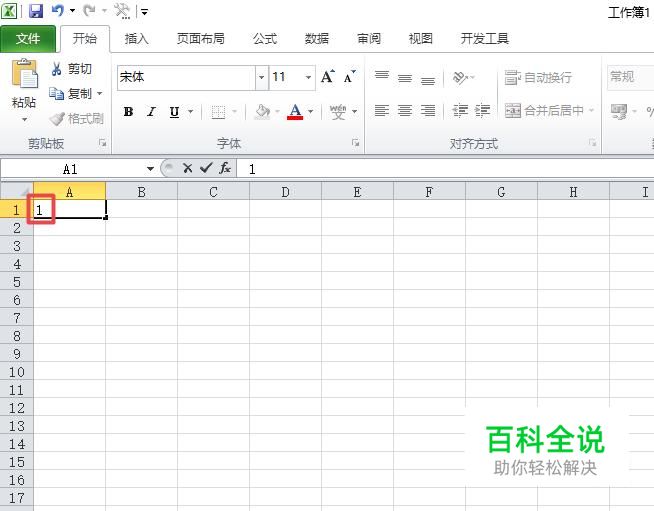Click the paste dropdown arrow under 粘贴
The width and height of the screenshot is (654, 511).
25,120
